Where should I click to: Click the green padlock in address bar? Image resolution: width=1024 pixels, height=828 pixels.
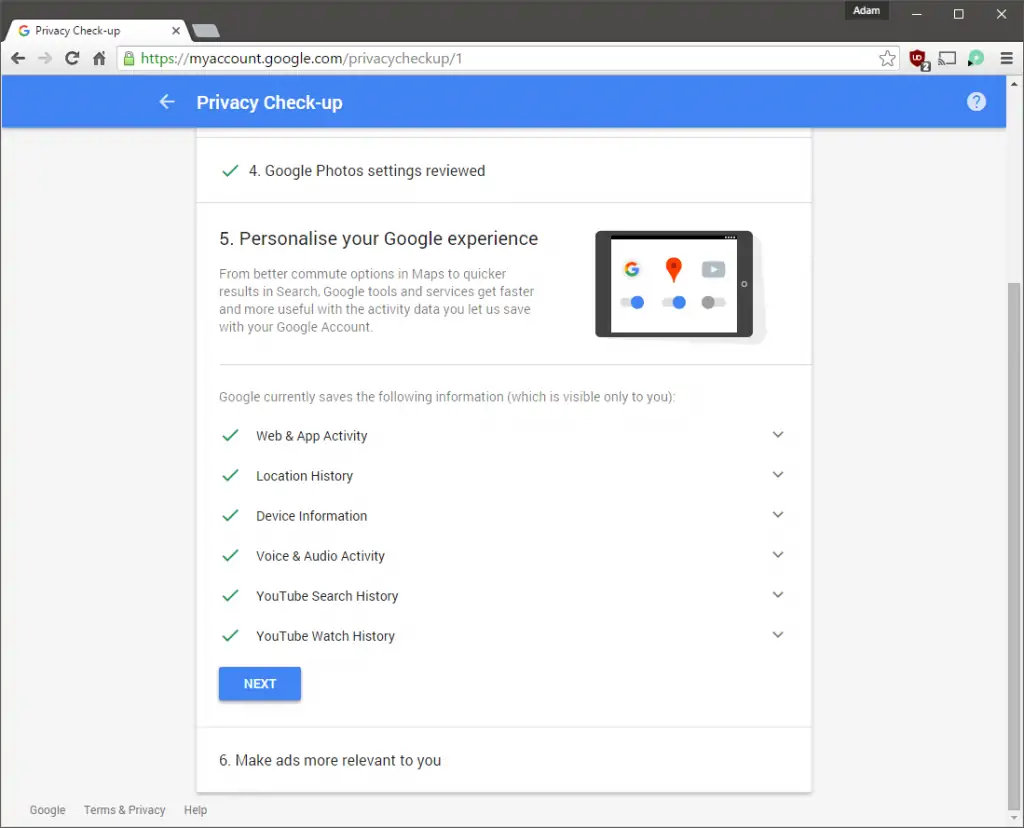[x=129, y=59]
